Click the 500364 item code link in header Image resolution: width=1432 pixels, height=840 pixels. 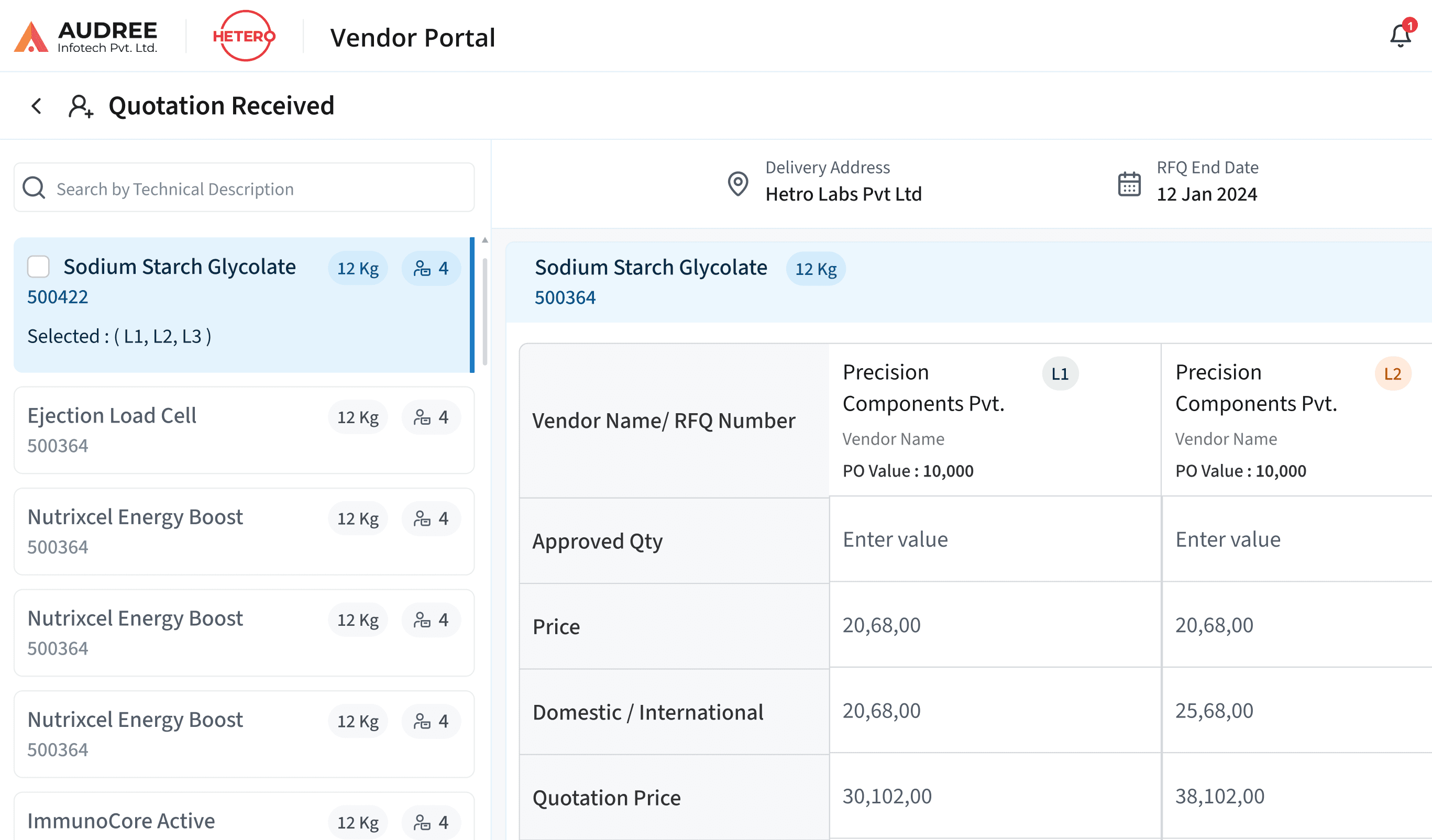(564, 297)
